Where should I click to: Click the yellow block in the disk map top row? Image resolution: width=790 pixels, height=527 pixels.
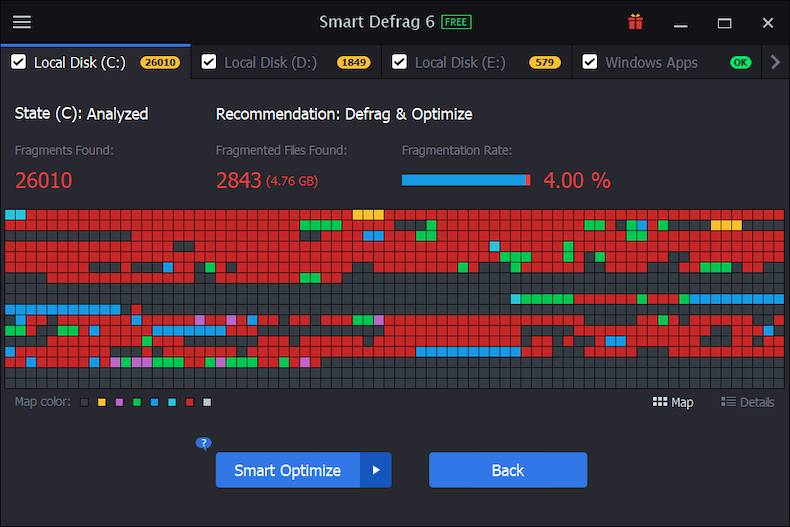pos(368,215)
